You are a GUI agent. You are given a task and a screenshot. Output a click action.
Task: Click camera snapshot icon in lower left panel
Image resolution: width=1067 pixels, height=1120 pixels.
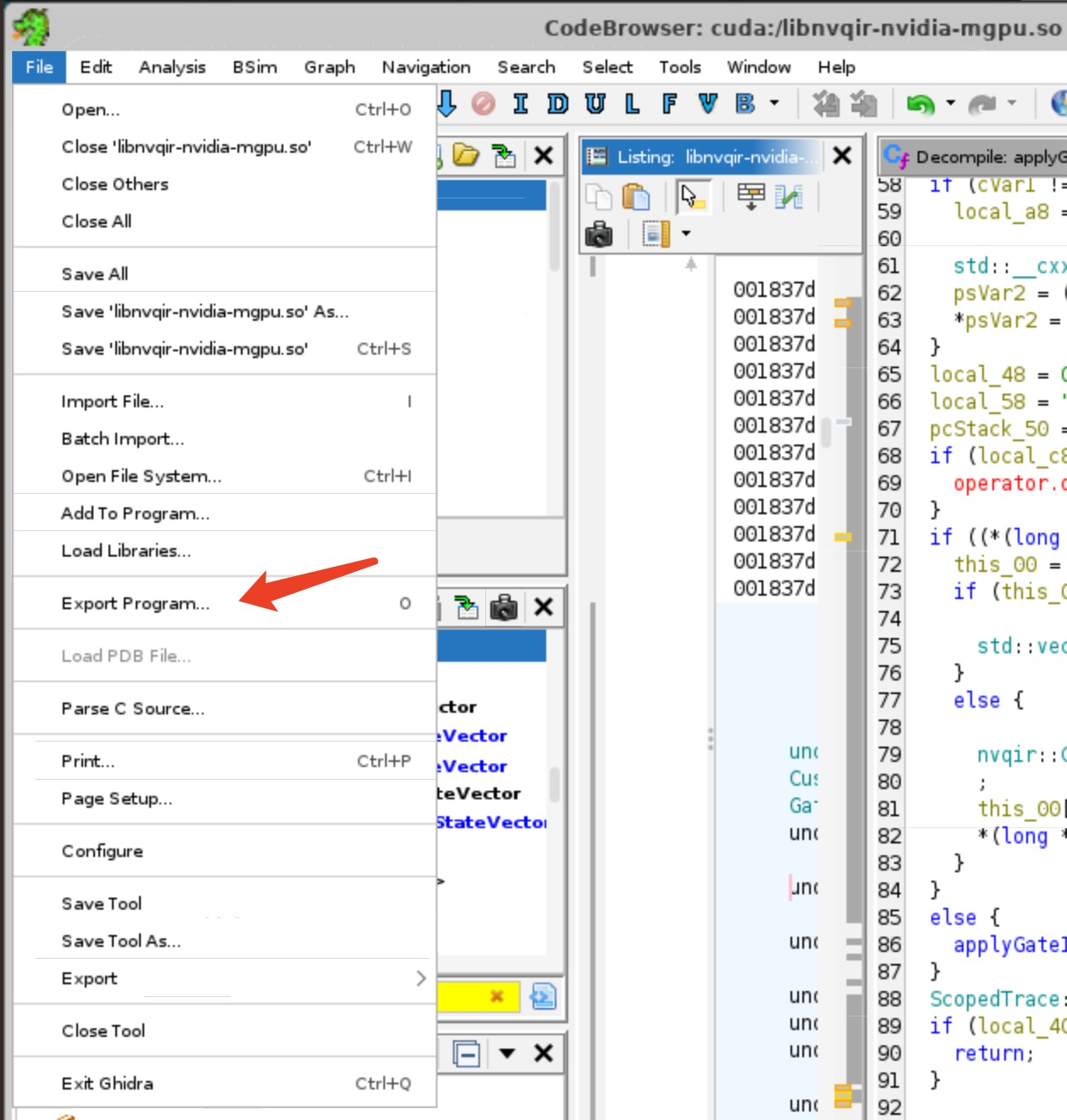coord(504,607)
